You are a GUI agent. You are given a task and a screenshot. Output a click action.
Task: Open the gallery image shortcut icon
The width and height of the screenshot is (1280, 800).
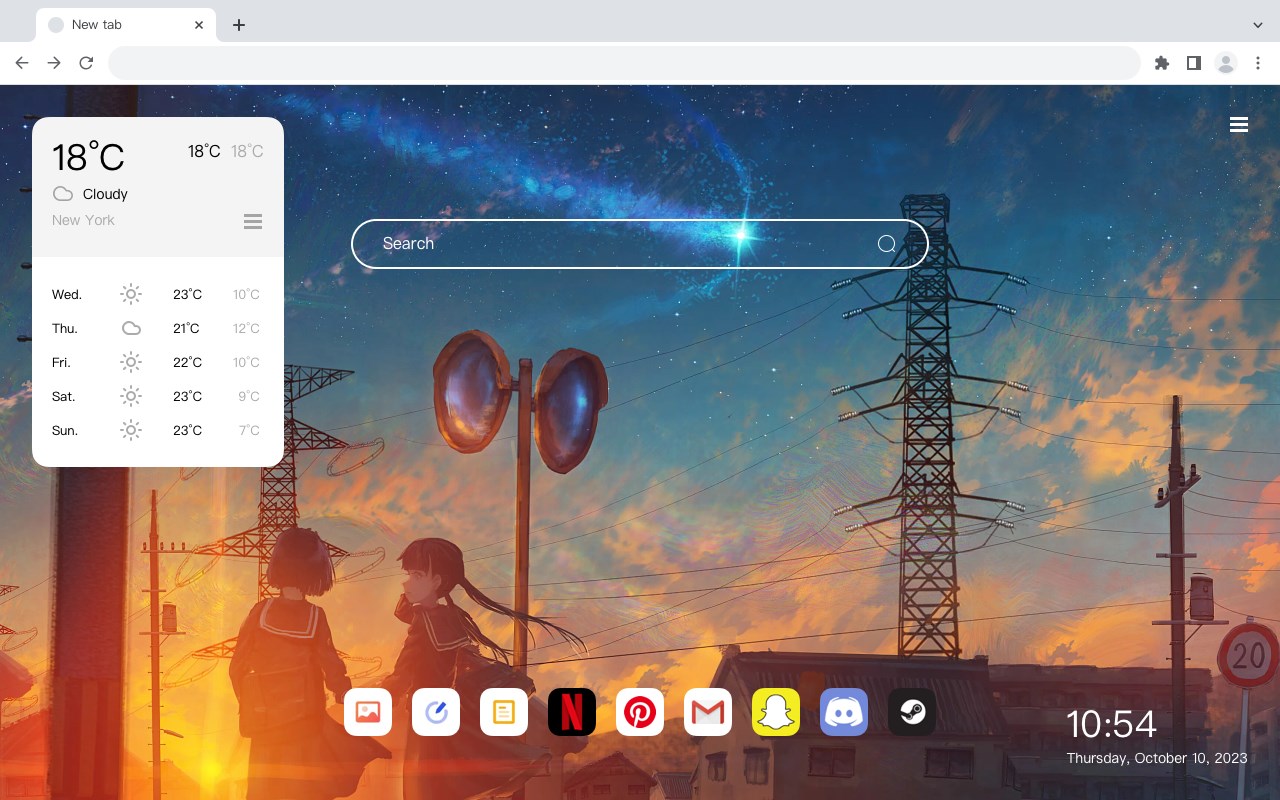coord(368,712)
